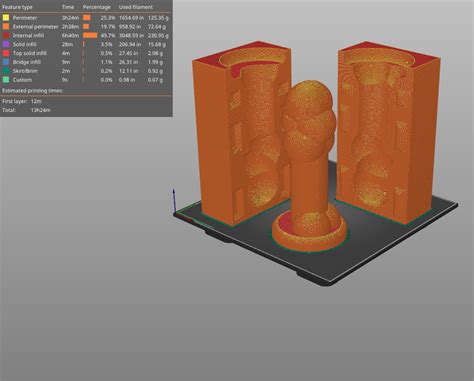Click the Custom time 9s
This screenshot has height=381, width=474.
pos(65,80)
